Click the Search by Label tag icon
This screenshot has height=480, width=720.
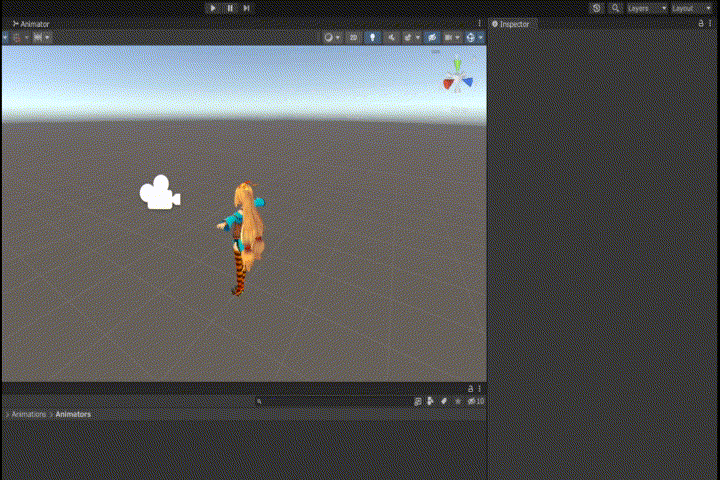pos(444,401)
